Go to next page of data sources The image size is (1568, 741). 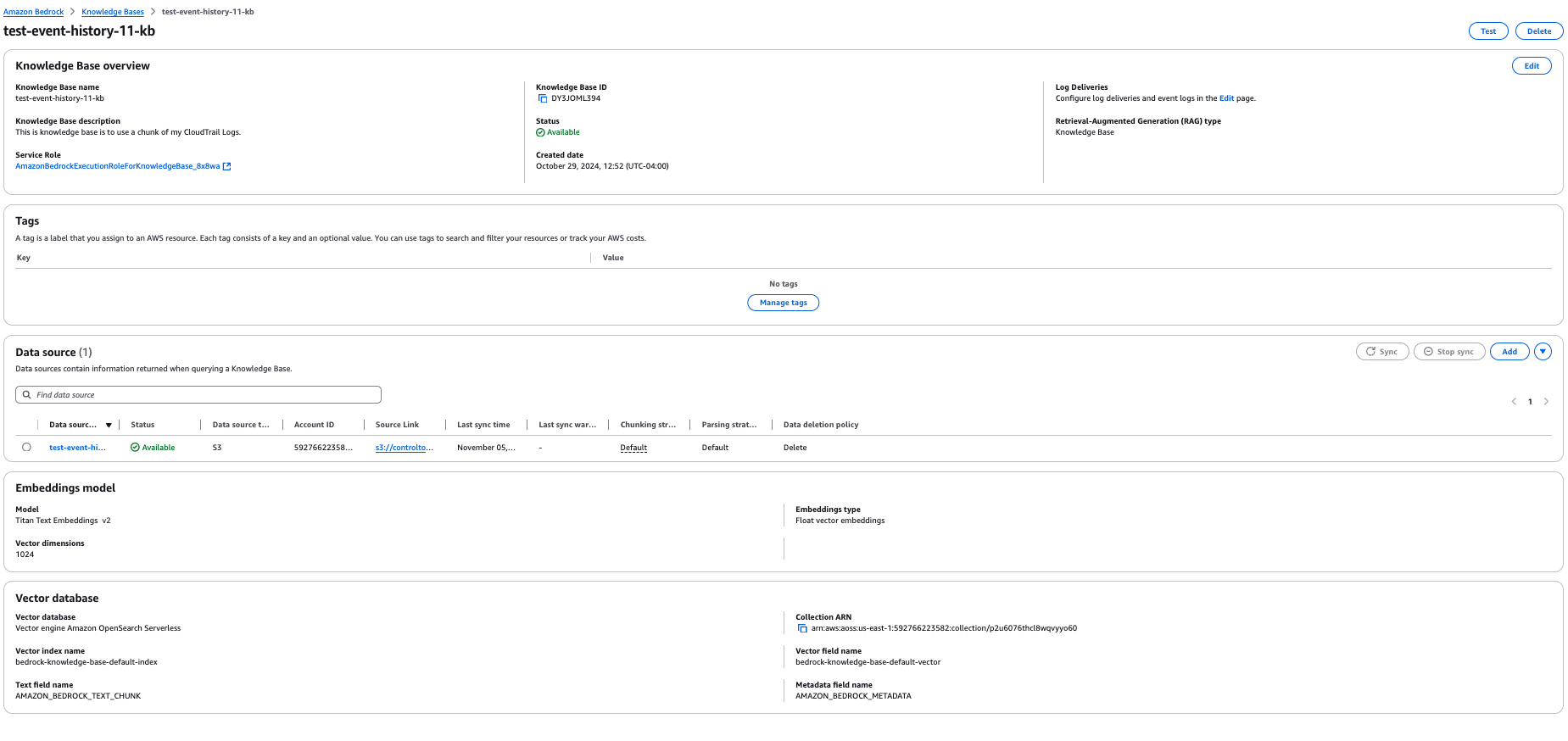click(1546, 402)
